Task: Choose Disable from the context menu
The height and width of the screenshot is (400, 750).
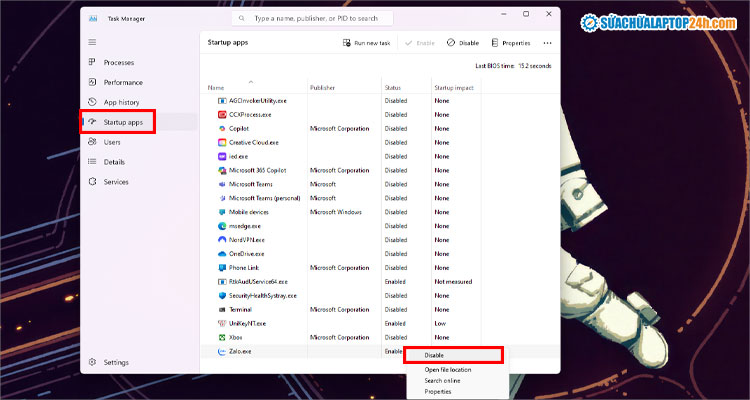Action: click(436, 355)
